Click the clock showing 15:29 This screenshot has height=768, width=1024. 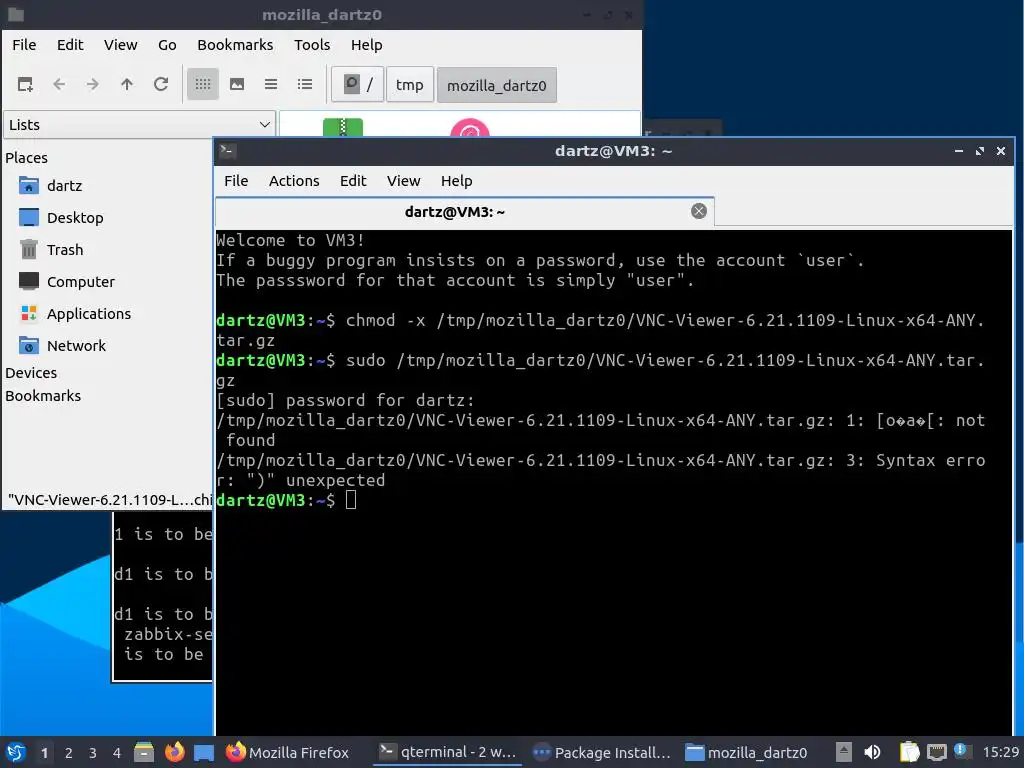1000,752
